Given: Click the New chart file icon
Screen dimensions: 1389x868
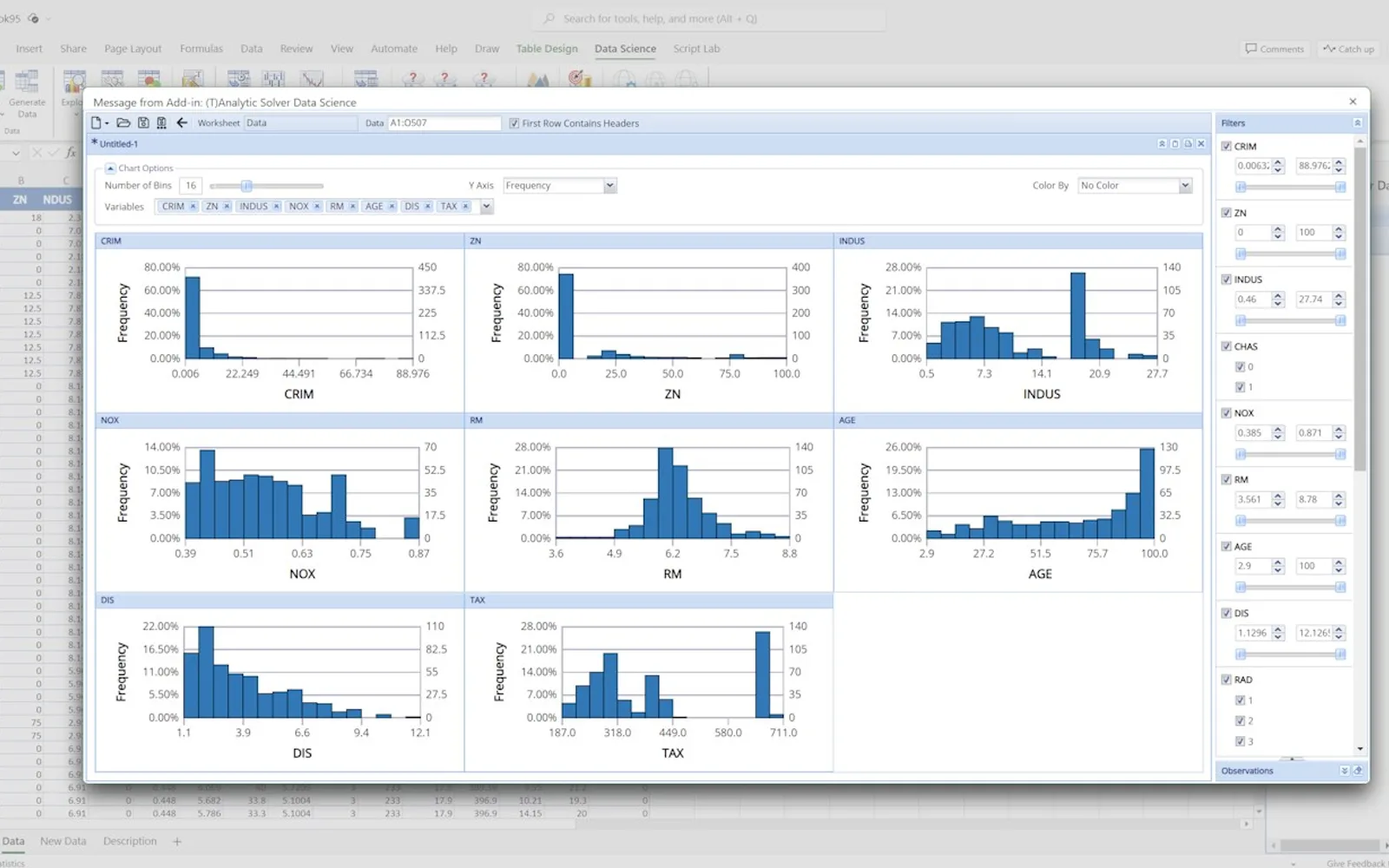Looking at the screenshot, I should pos(96,123).
